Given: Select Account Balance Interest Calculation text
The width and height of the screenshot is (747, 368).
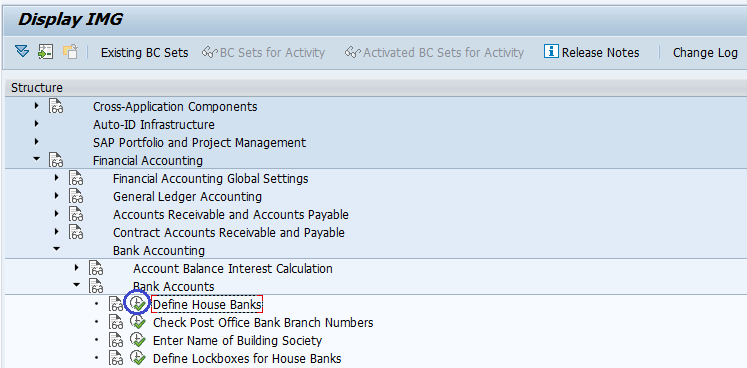Looking at the screenshot, I should [x=232, y=268].
